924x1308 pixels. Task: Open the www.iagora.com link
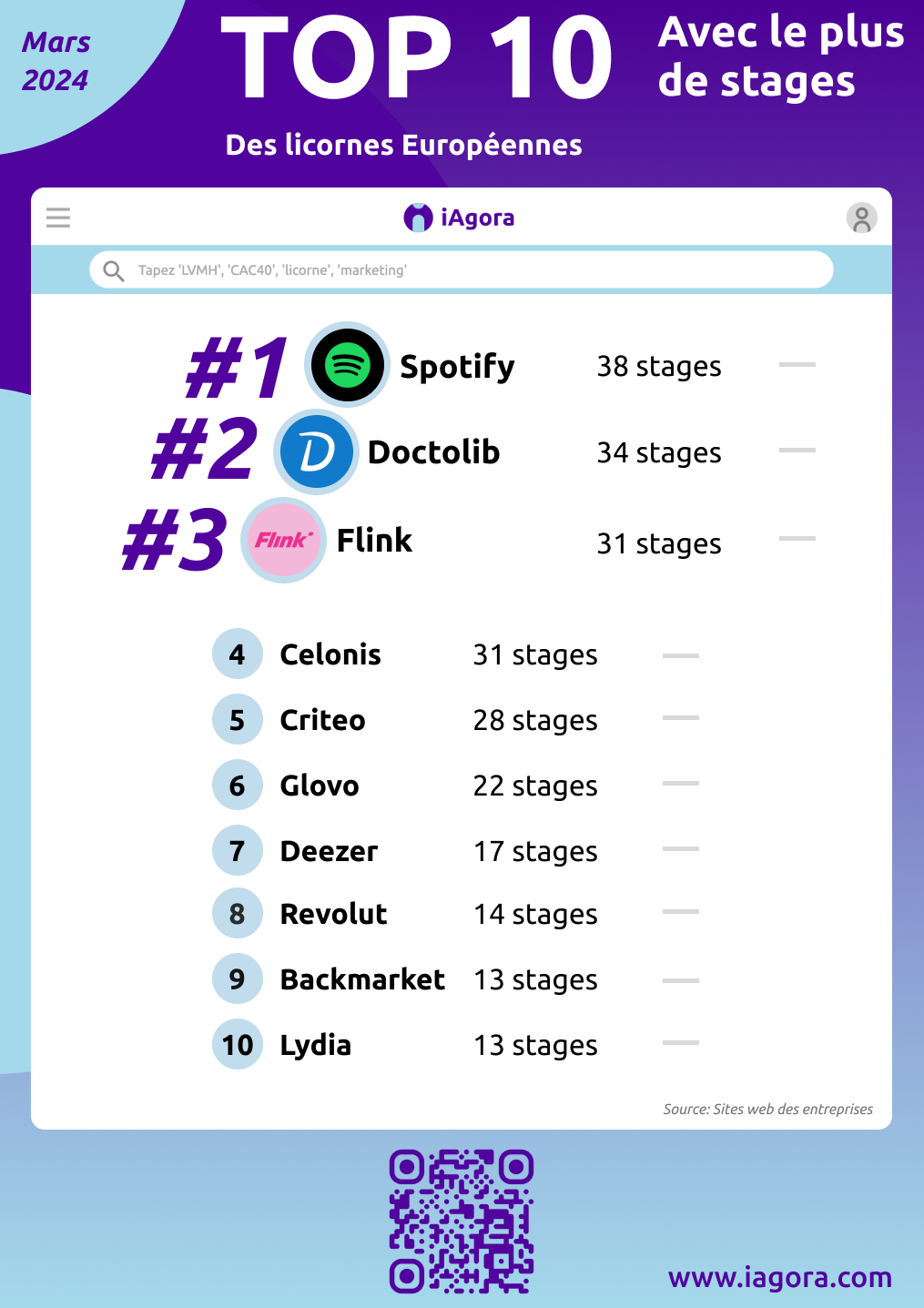779,1278
